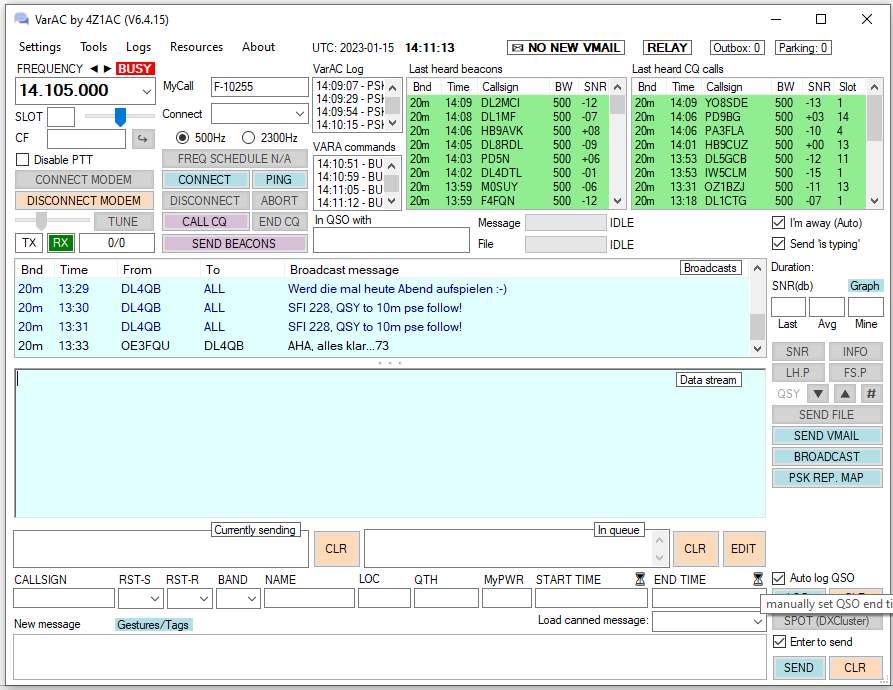The height and width of the screenshot is (690, 893).
Task: Click the SEND BEACONS button
Action: pyautogui.click(x=234, y=243)
